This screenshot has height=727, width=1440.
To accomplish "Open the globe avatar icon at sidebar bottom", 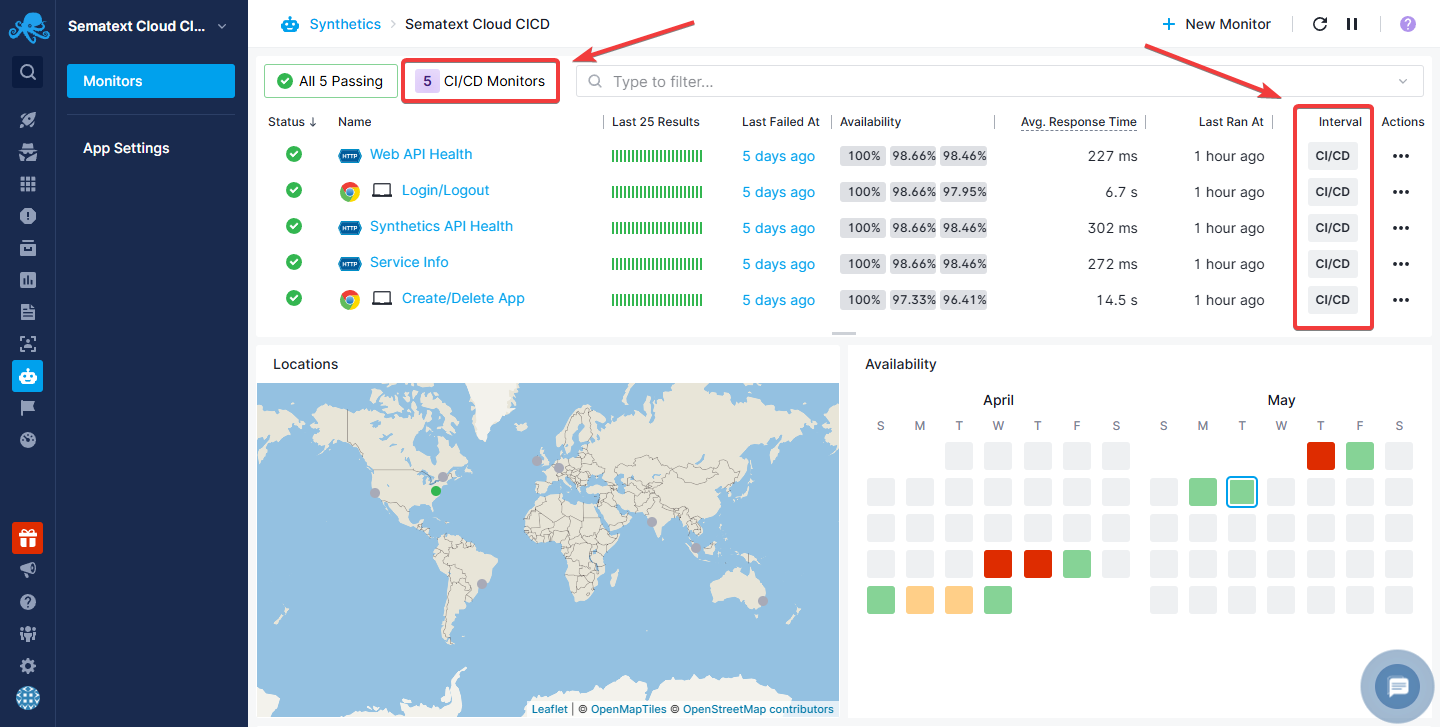I will coord(28,698).
